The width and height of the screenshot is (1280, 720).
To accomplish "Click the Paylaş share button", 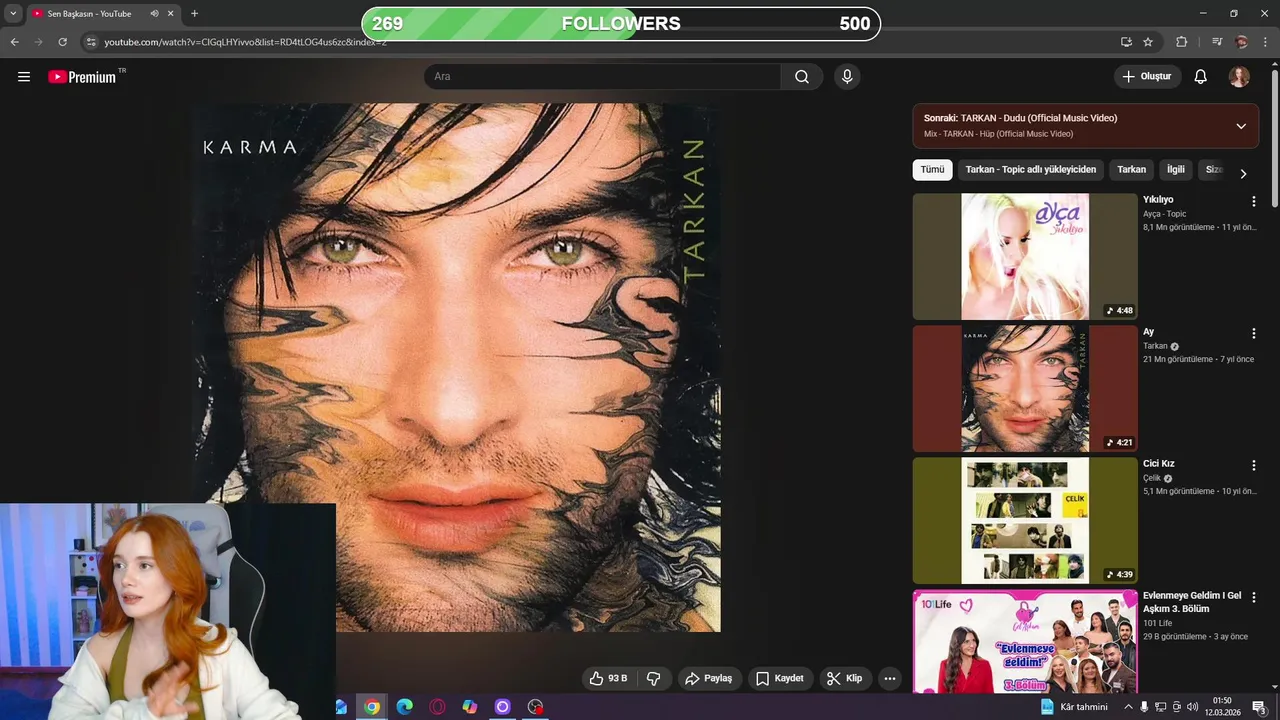I will click(x=709, y=678).
